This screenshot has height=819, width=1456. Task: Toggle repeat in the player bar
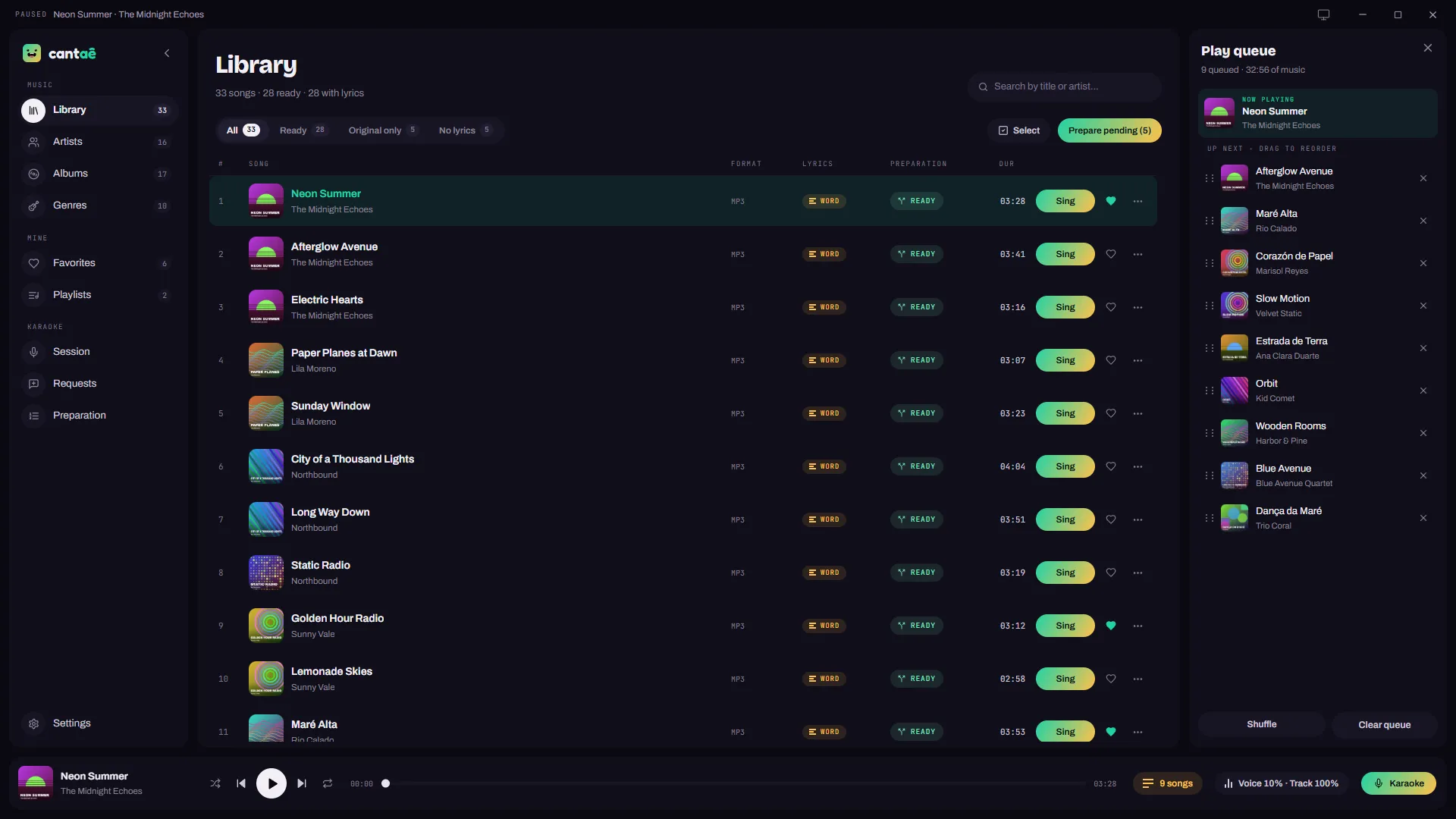328,783
